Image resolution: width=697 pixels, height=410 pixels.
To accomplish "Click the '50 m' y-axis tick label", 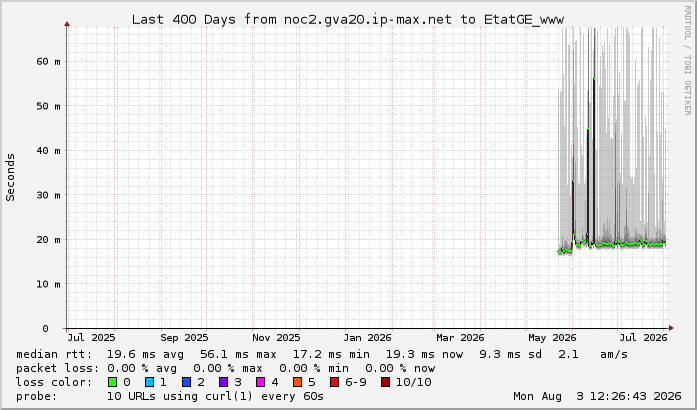I will click(48, 106).
